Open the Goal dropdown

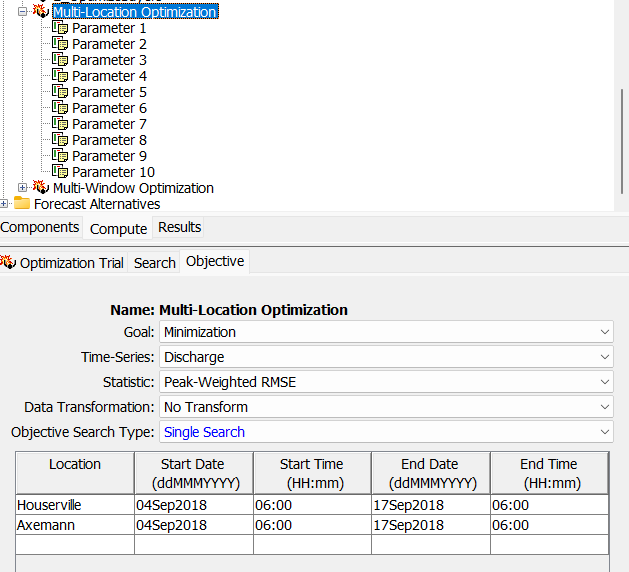click(x=386, y=332)
